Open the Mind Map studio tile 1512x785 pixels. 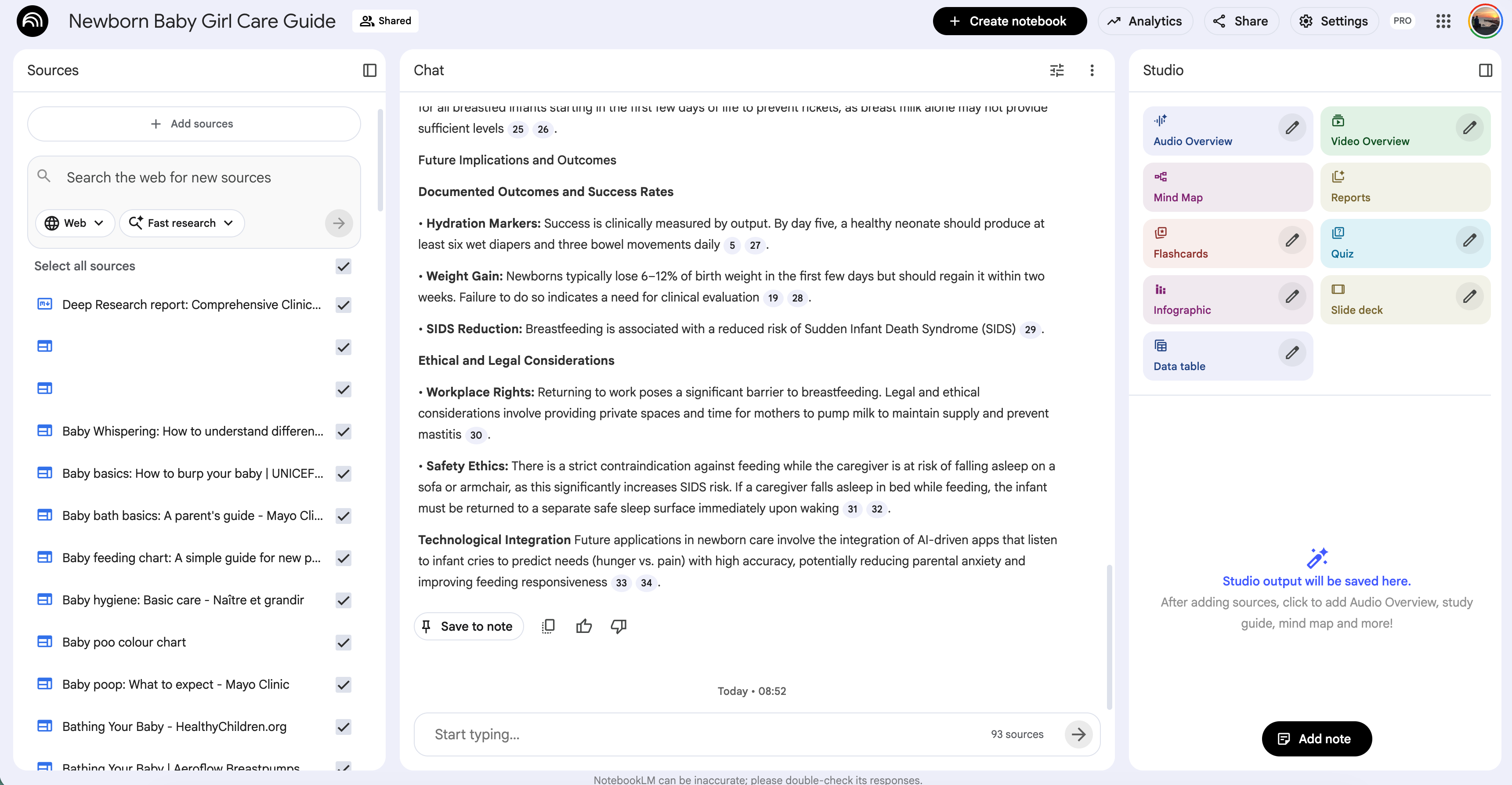click(1227, 187)
